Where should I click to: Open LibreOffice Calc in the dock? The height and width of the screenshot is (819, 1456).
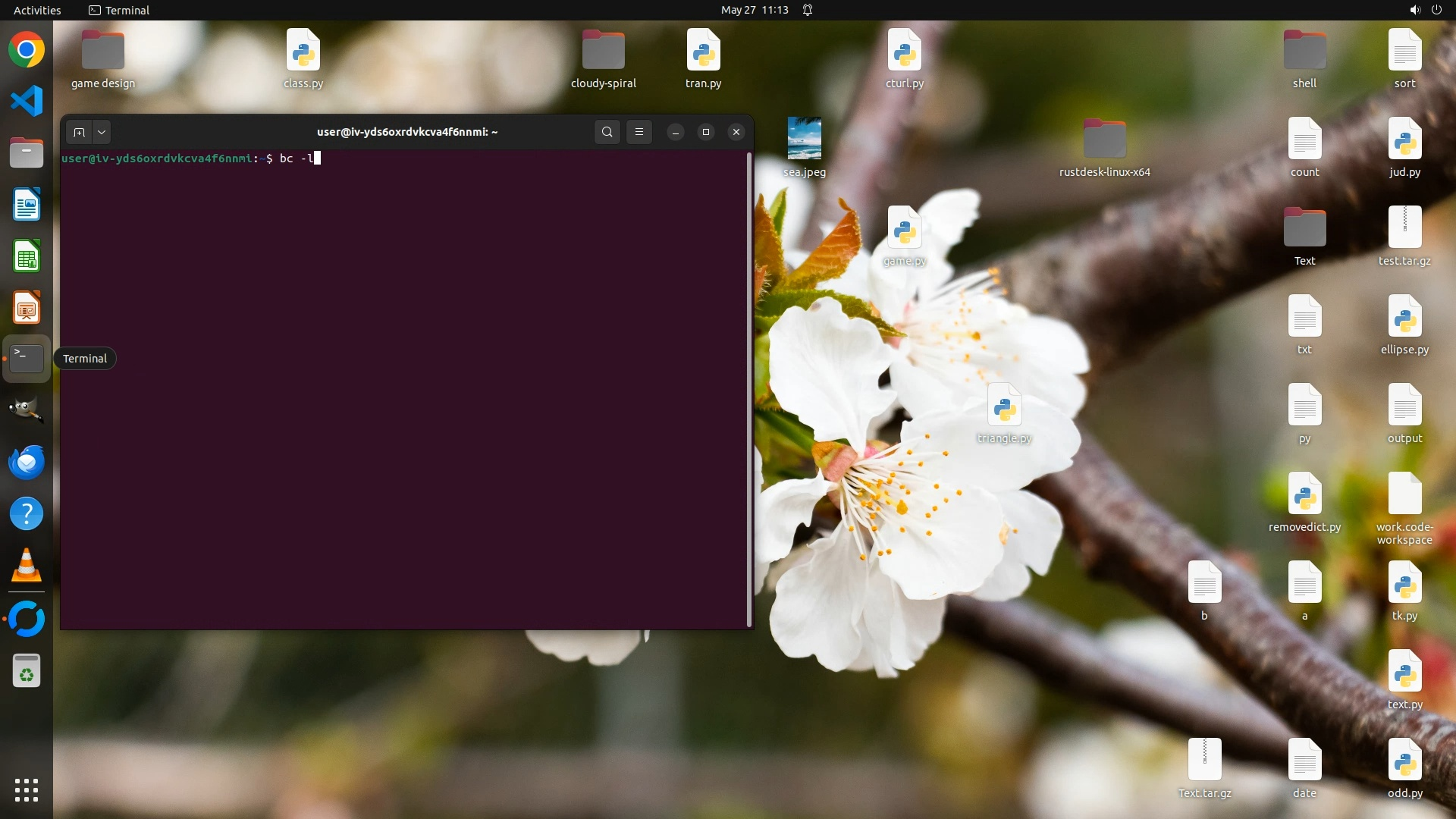click(27, 257)
